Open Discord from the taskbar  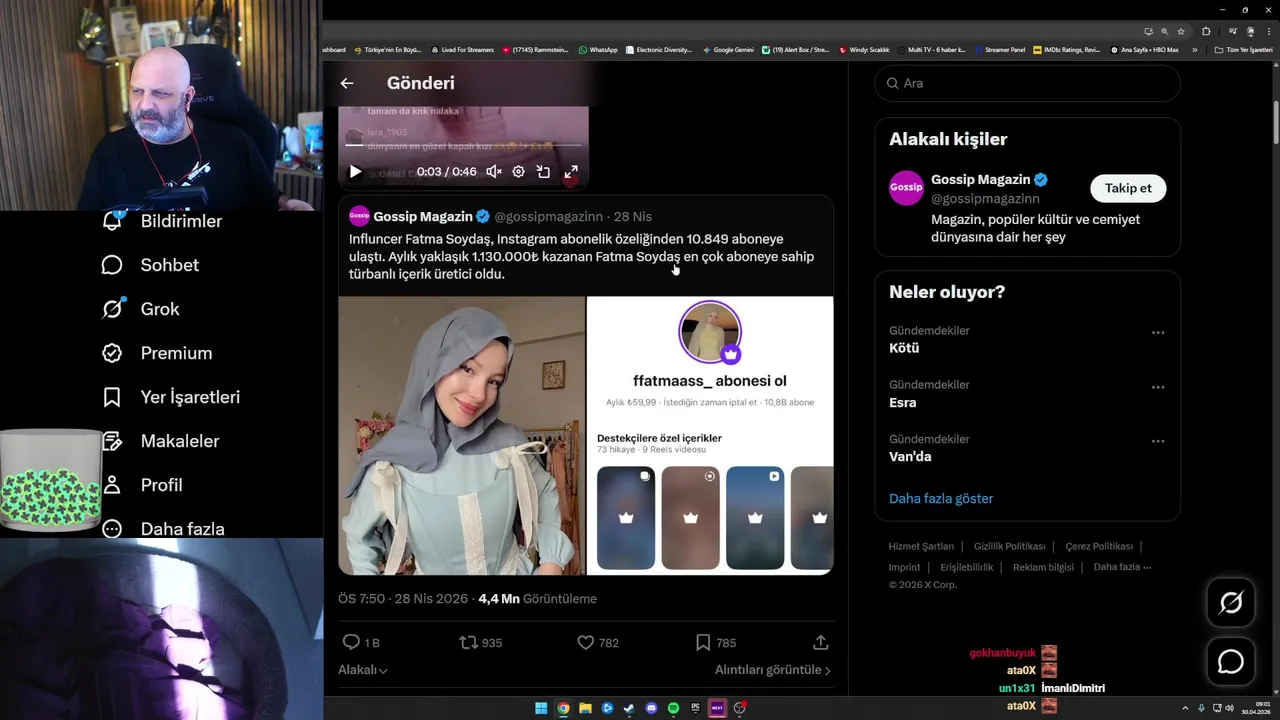click(x=651, y=708)
